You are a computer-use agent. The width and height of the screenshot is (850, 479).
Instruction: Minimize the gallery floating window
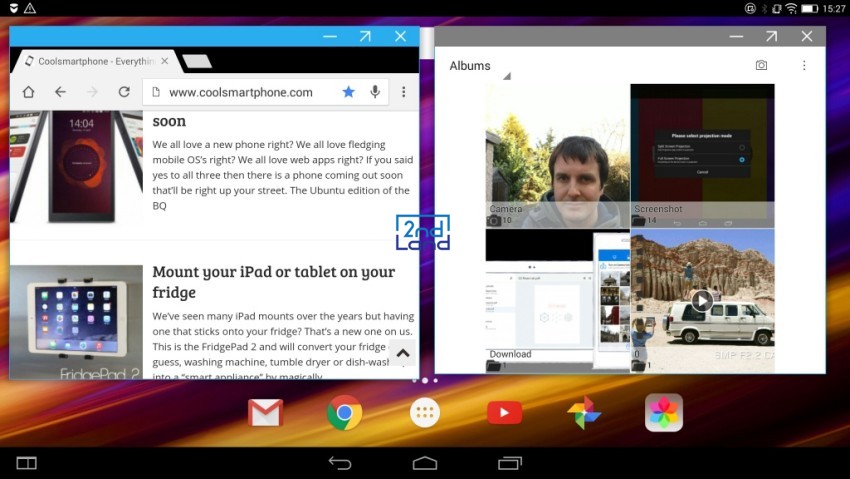[x=736, y=36]
